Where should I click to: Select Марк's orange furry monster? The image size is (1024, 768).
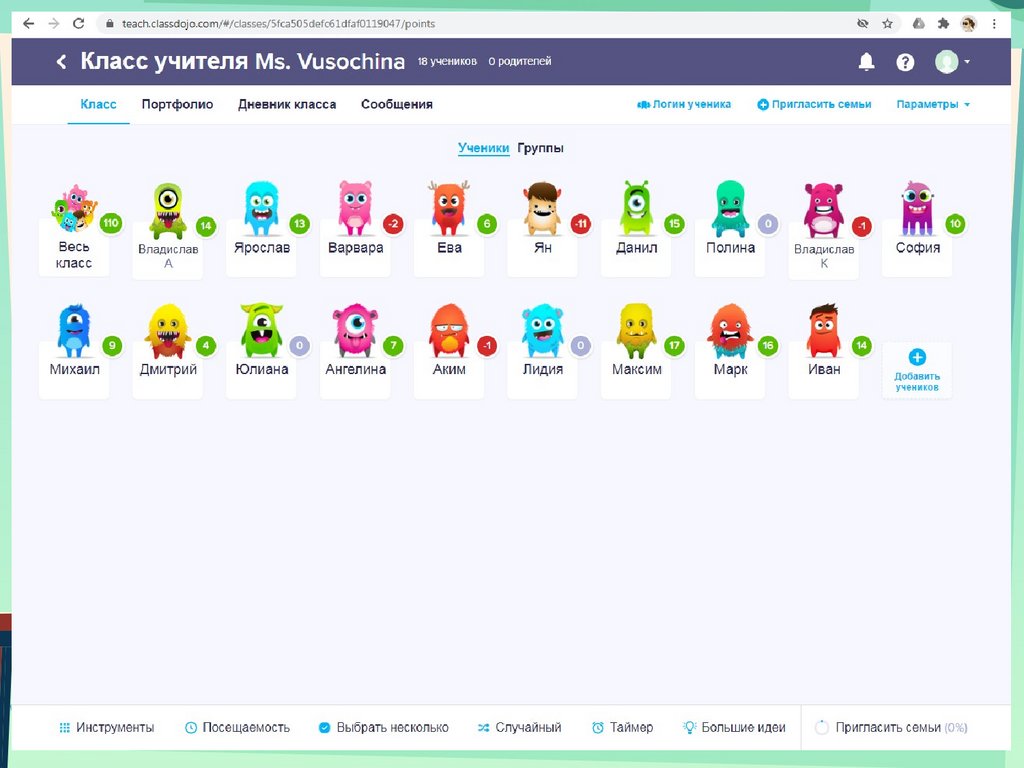click(730, 330)
